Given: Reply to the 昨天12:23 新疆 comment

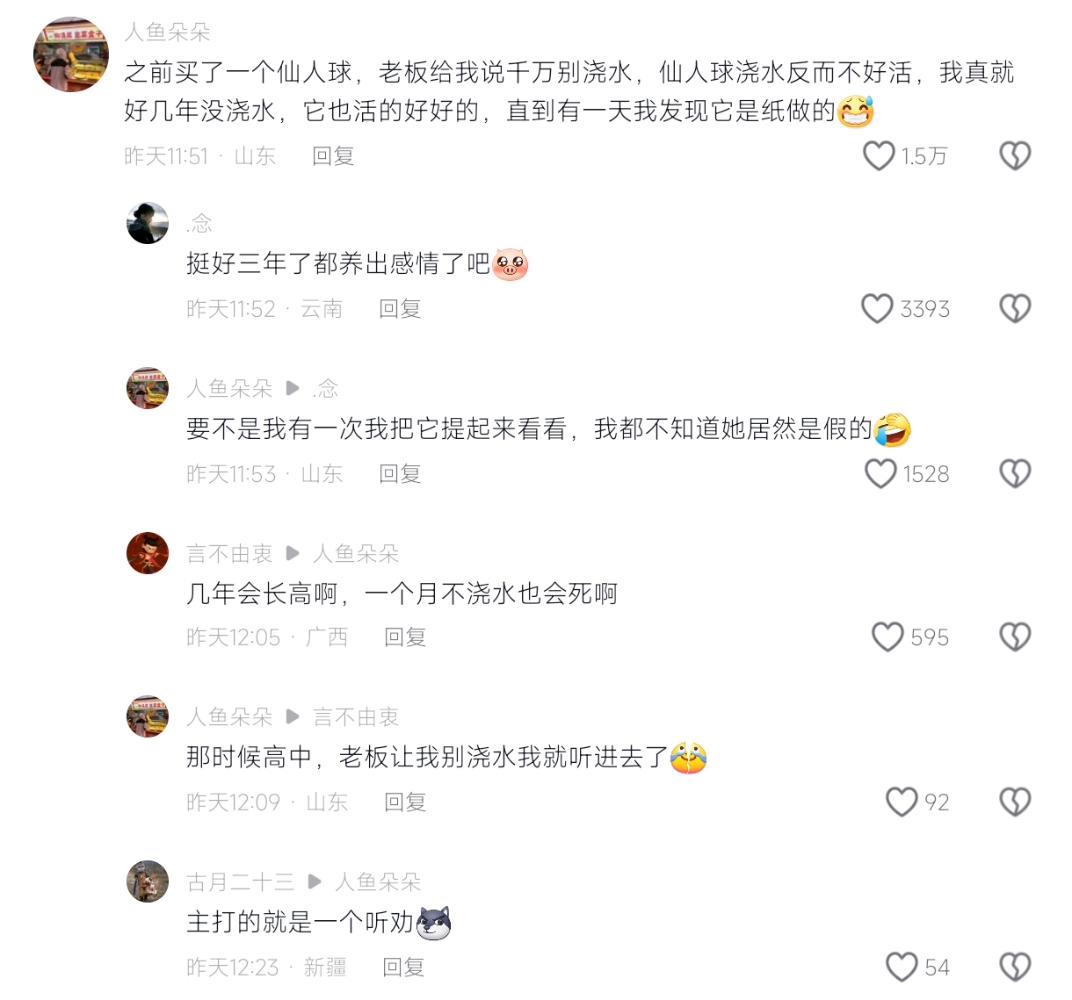Looking at the screenshot, I should coord(403,967).
